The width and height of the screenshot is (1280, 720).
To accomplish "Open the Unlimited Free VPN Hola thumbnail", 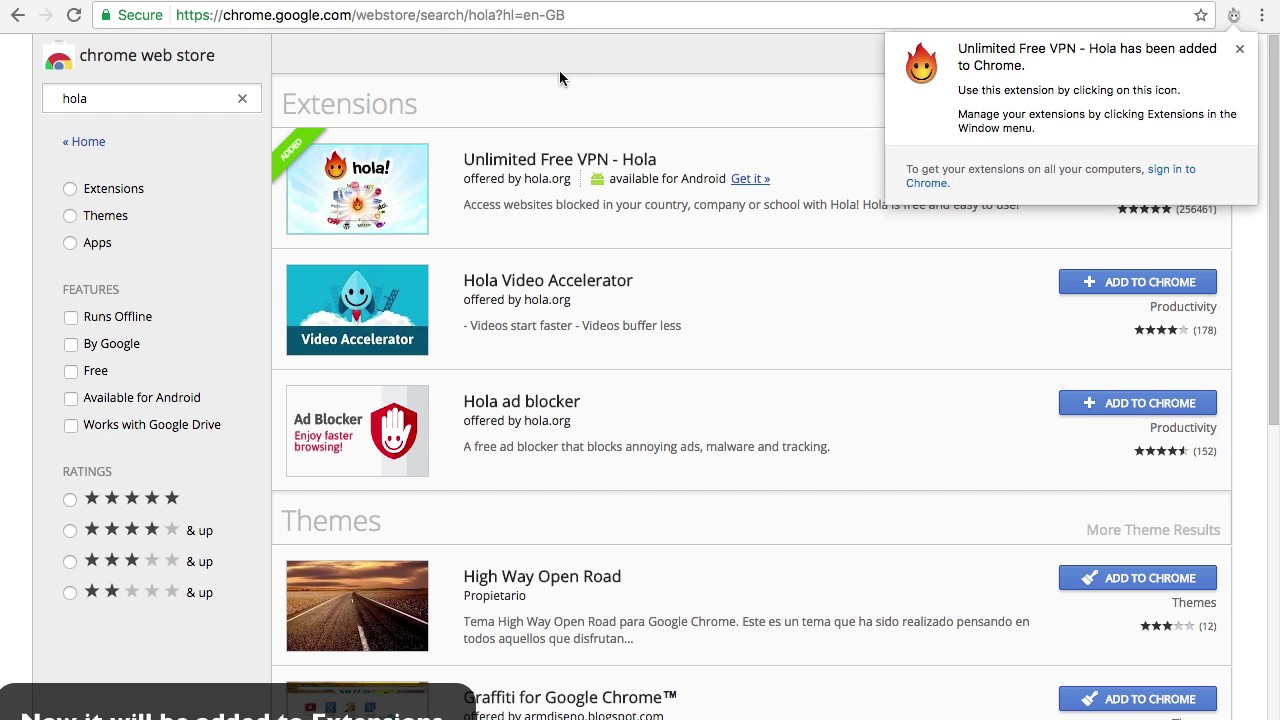I will click(x=357, y=189).
